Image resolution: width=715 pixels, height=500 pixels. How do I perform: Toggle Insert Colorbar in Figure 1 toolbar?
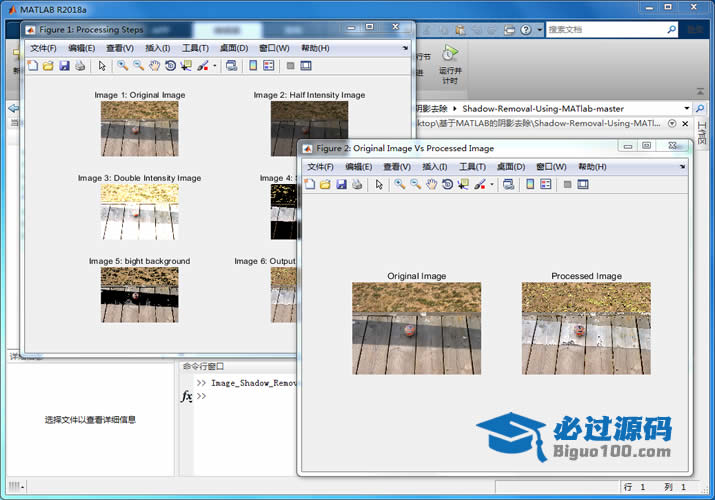pos(253,66)
